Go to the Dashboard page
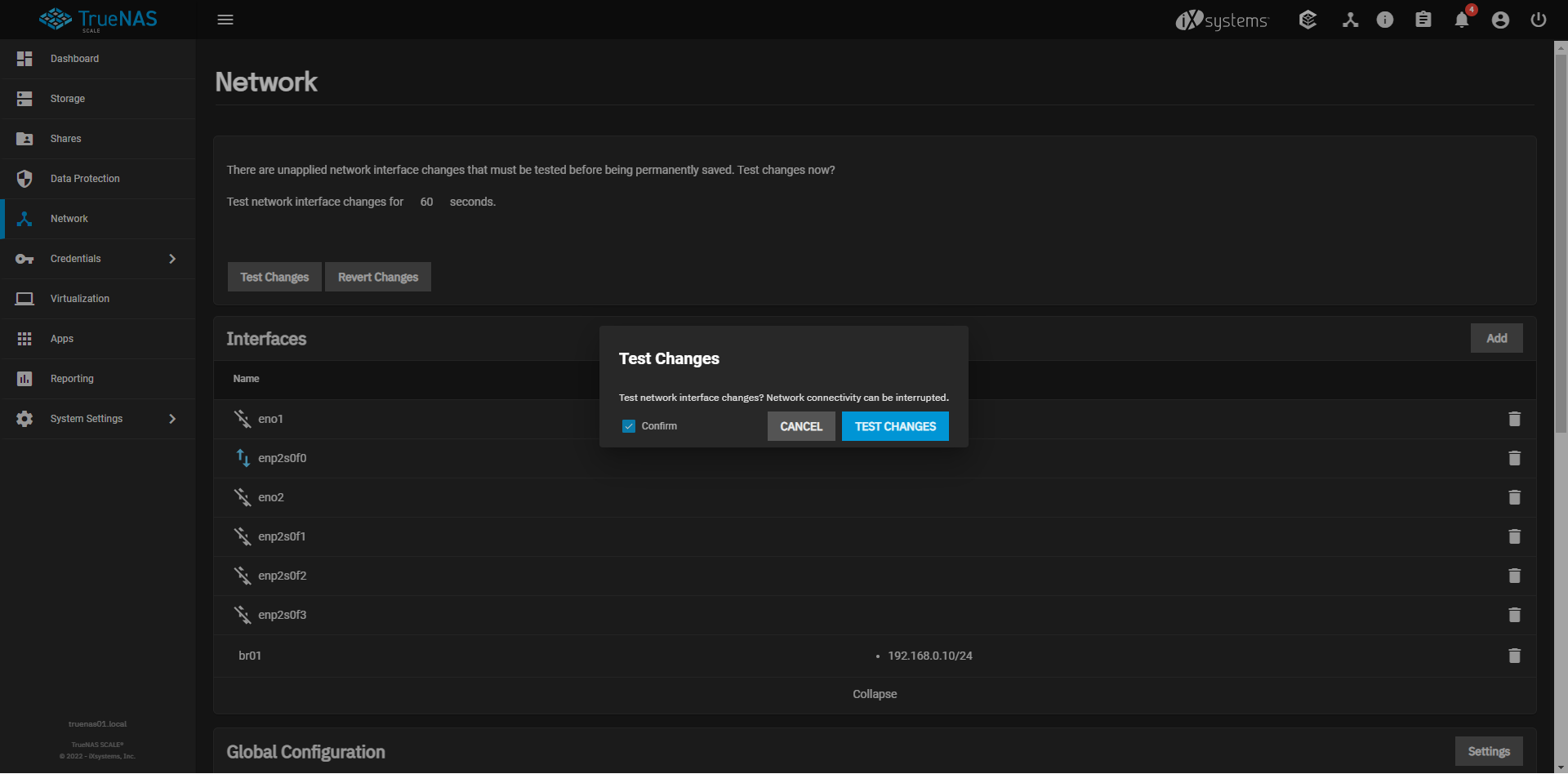 74,59
